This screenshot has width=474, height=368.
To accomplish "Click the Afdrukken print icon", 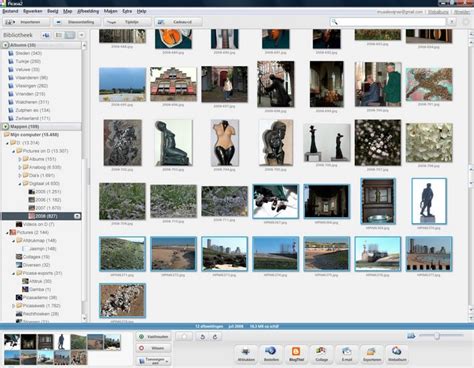I will pos(246,354).
